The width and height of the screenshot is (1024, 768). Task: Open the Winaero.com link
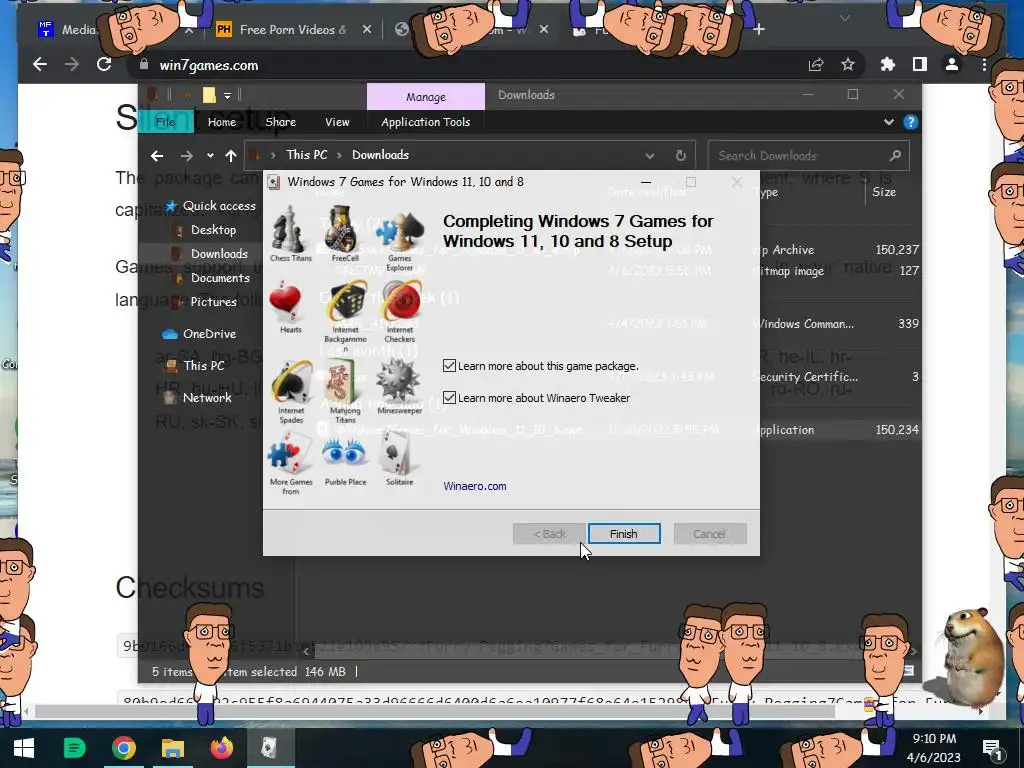[475, 486]
